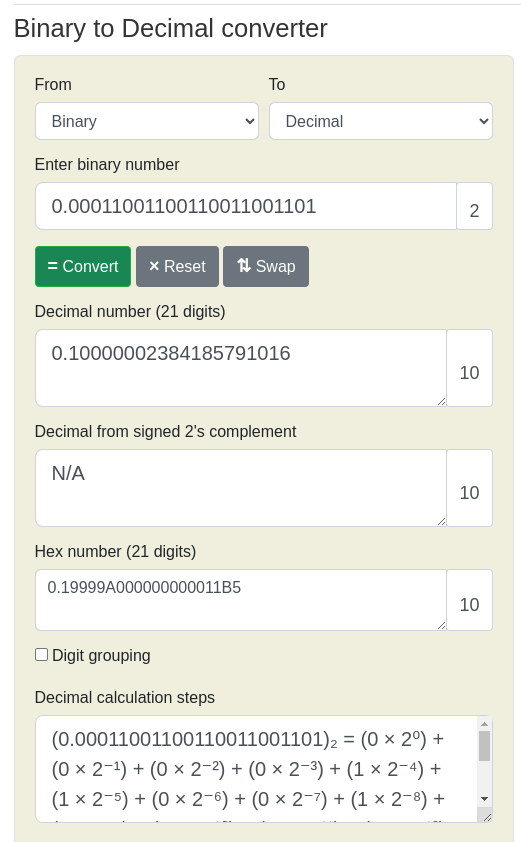Viewport: 521px width, 842px height.
Task: Enable the Digit grouping checkbox
Action: pyautogui.click(x=41, y=655)
